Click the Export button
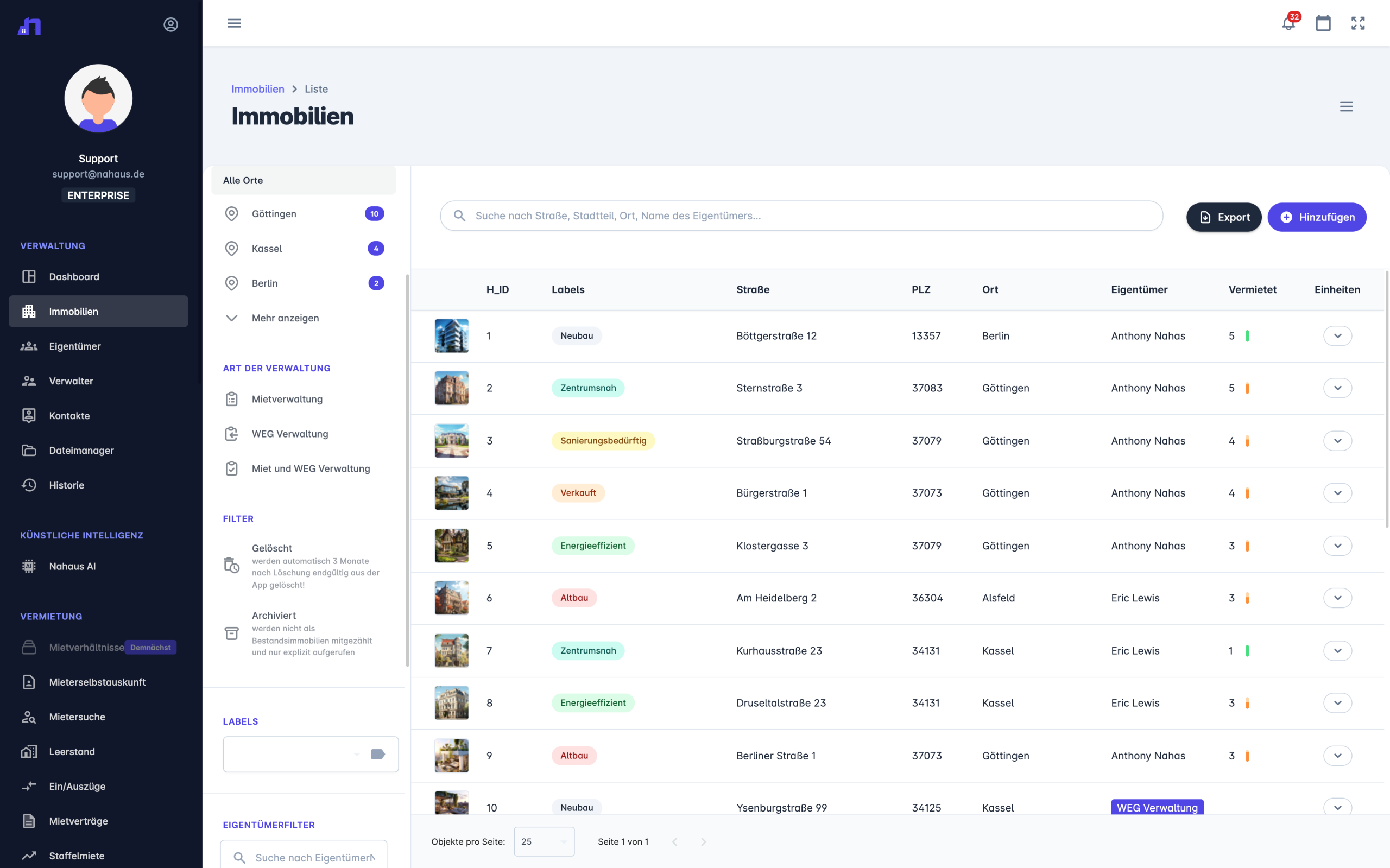The width and height of the screenshot is (1390, 868). [1223, 217]
